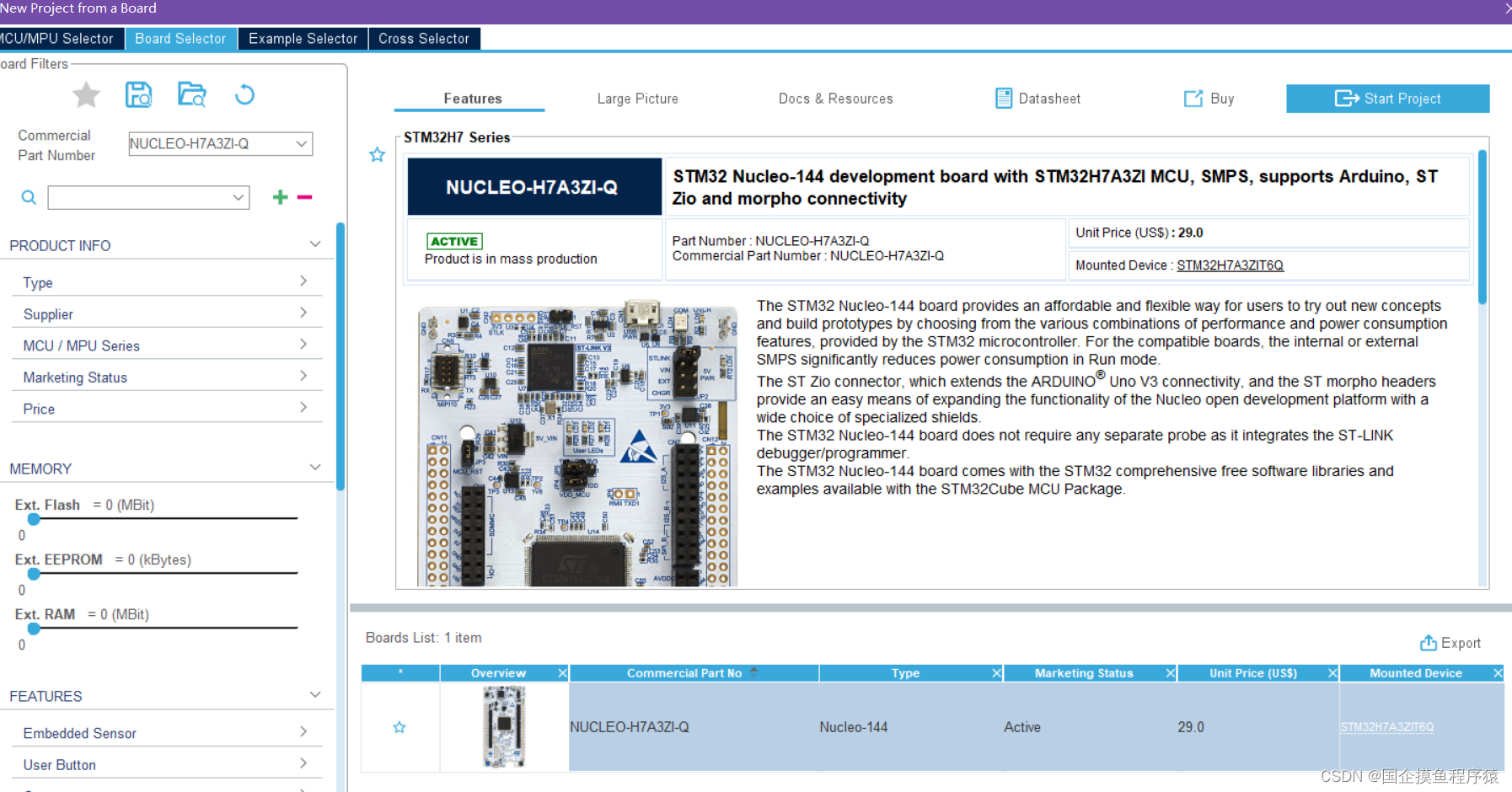This screenshot has width=1512, height=792.
Task: Reset all board filters with refresh icon
Action: click(244, 94)
